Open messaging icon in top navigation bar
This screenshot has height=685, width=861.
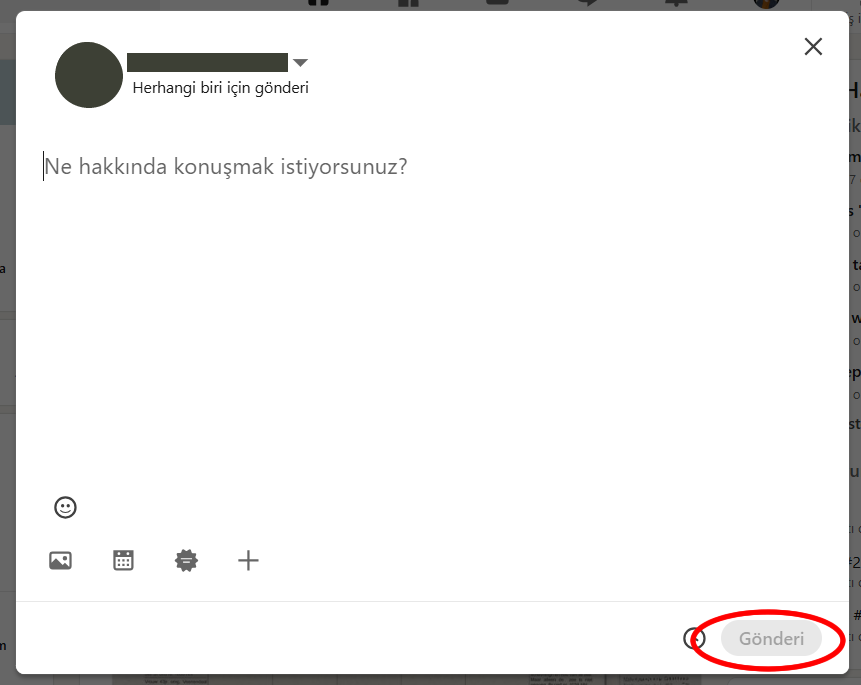(587, 3)
